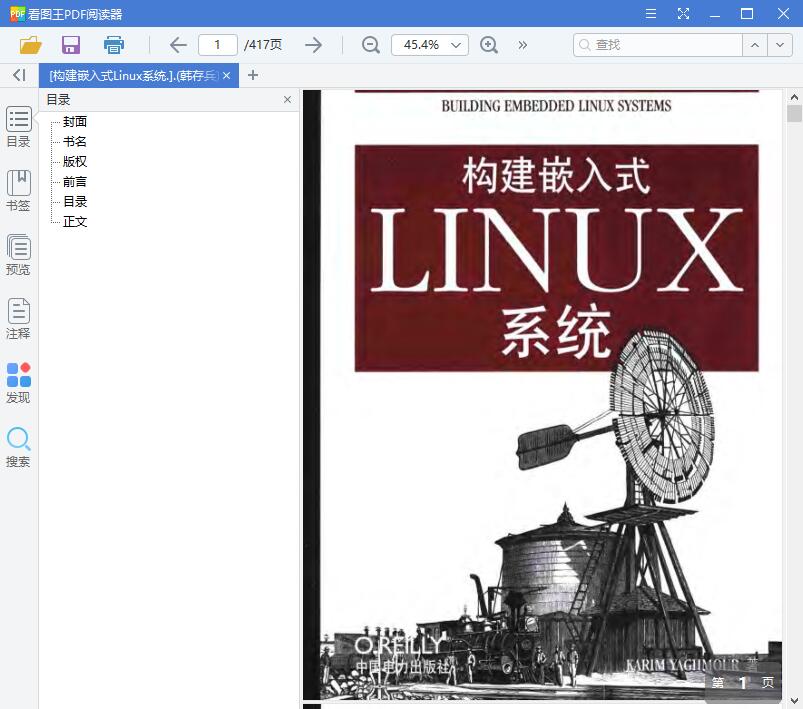803x709 pixels.
Task: Show more toolbar tools with the double chevron
Action: click(522, 45)
